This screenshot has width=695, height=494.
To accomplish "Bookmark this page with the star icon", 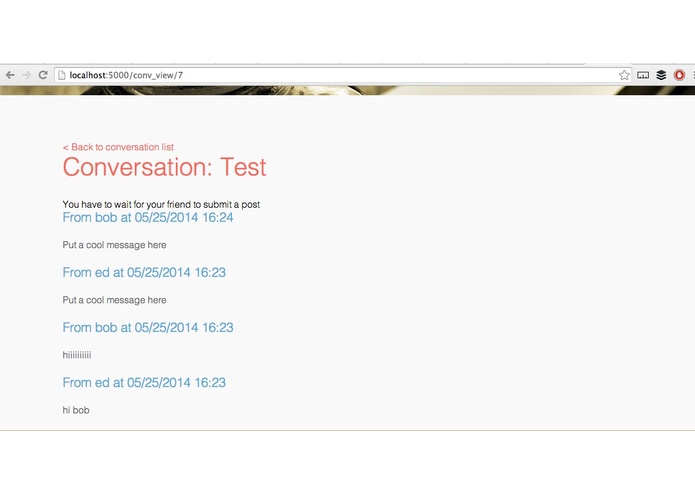I will click(x=624, y=75).
